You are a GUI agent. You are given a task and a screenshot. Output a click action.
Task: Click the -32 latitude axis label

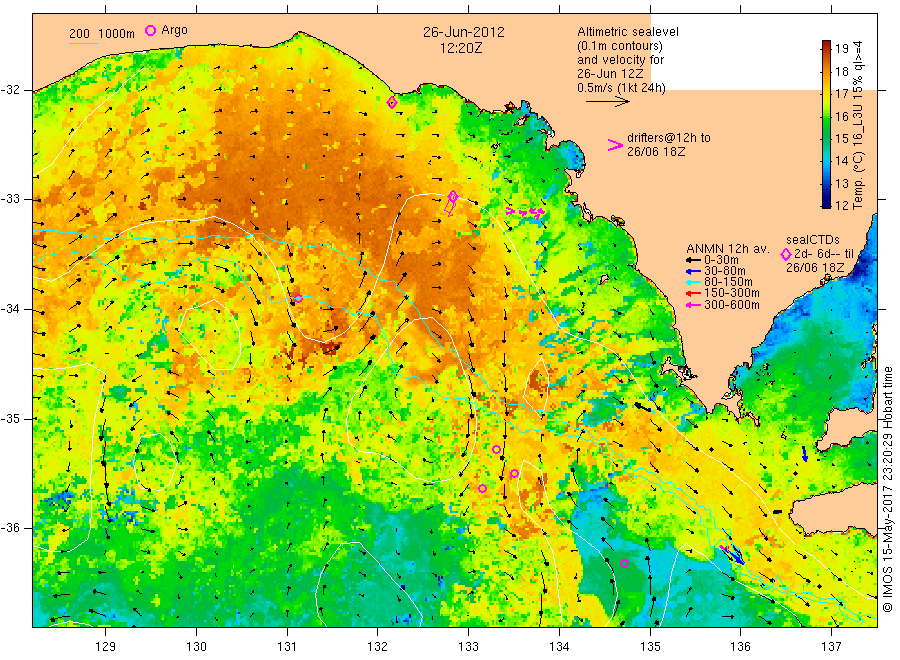(x=10, y=90)
